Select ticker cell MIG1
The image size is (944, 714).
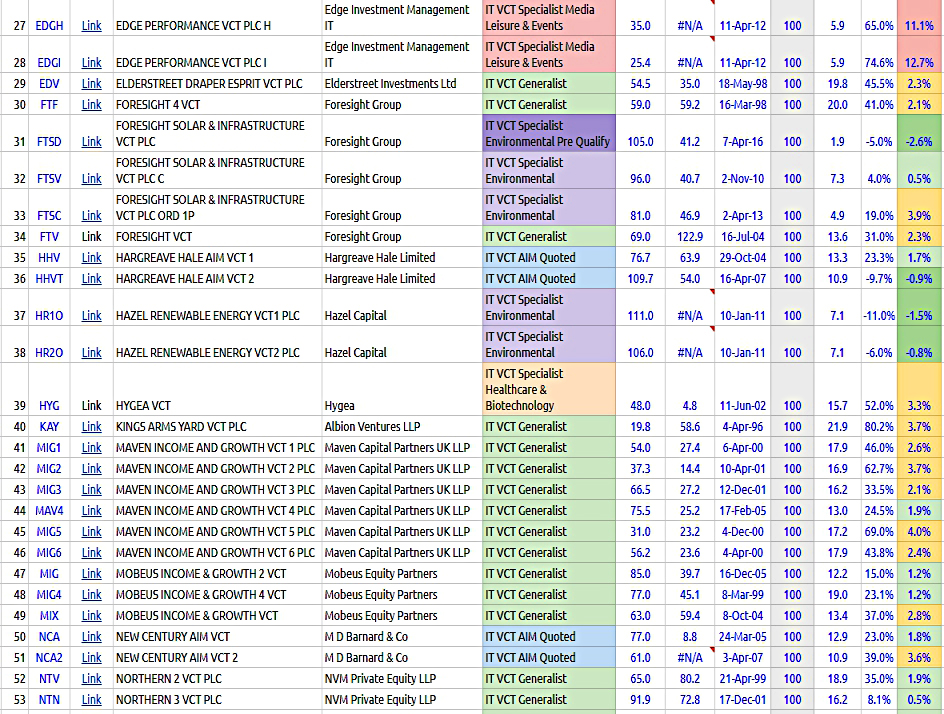(x=49, y=448)
